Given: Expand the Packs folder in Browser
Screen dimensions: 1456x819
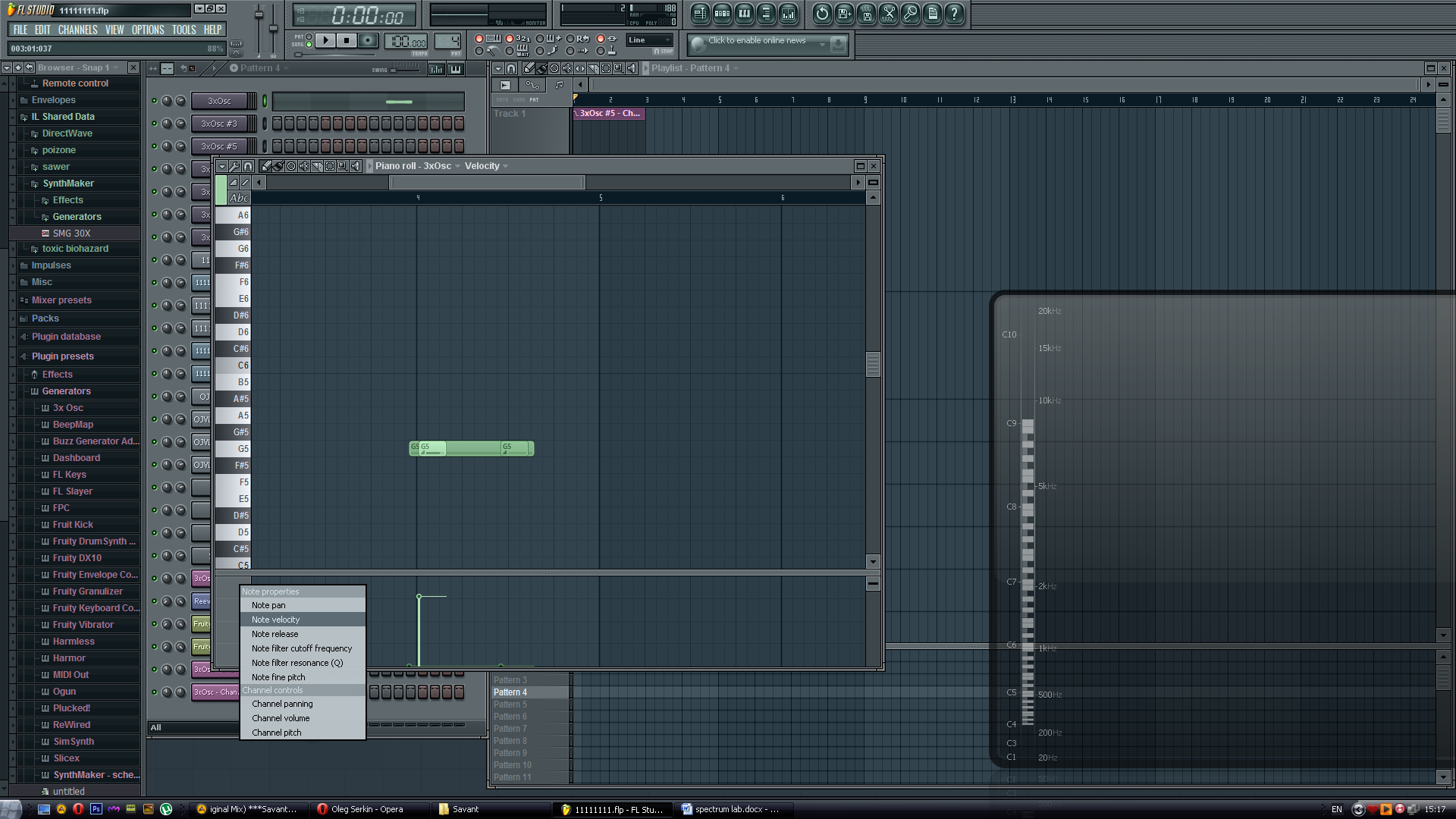Looking at the screenshot, I should click(x=45, y=318).
